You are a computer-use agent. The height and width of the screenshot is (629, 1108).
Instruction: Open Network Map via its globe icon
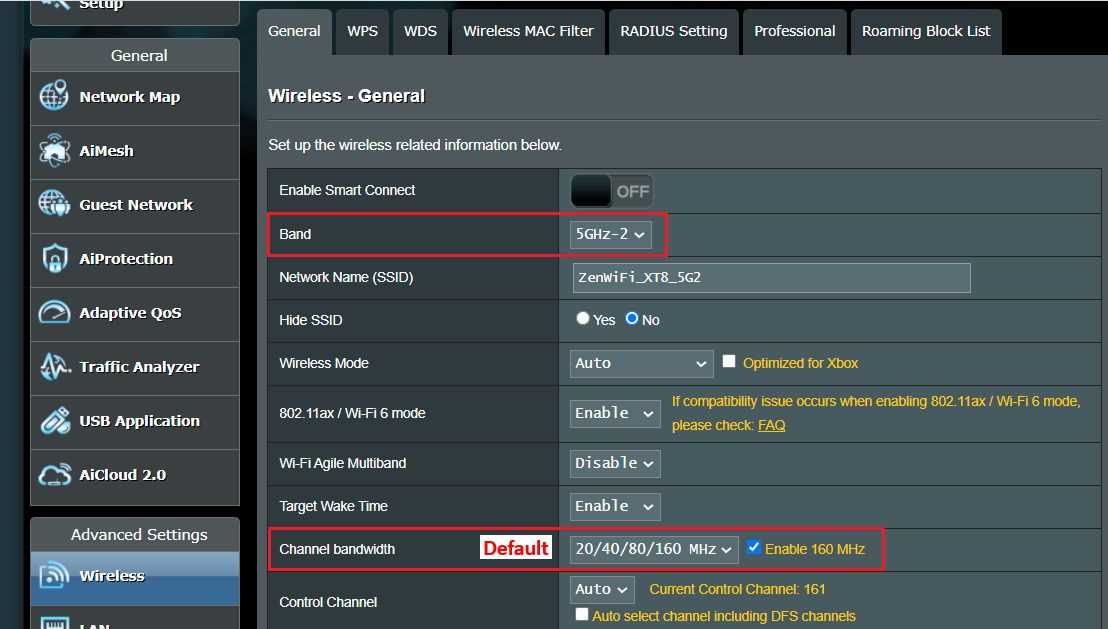(54, 96)
